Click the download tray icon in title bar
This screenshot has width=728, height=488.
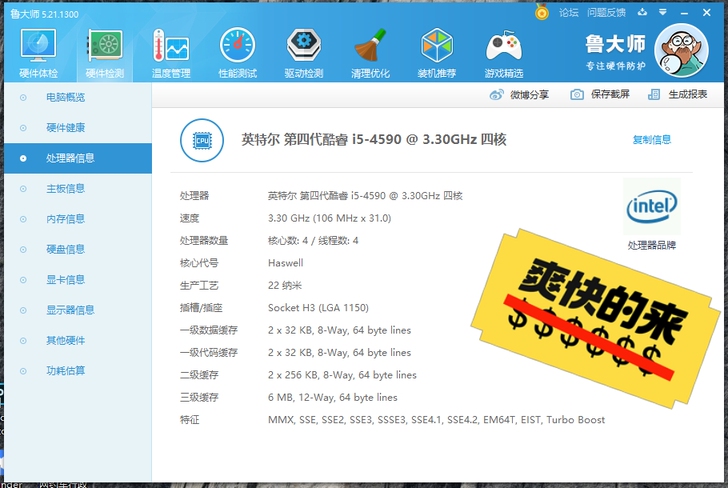[x=643, y=13]
